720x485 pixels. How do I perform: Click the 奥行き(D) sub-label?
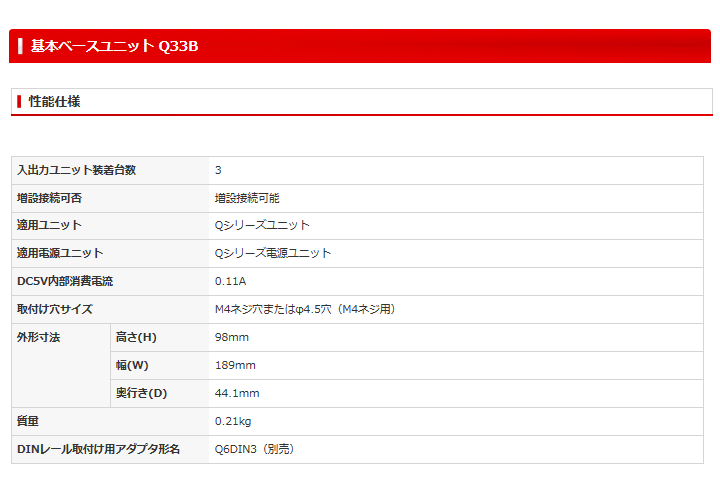coord(141,394)
